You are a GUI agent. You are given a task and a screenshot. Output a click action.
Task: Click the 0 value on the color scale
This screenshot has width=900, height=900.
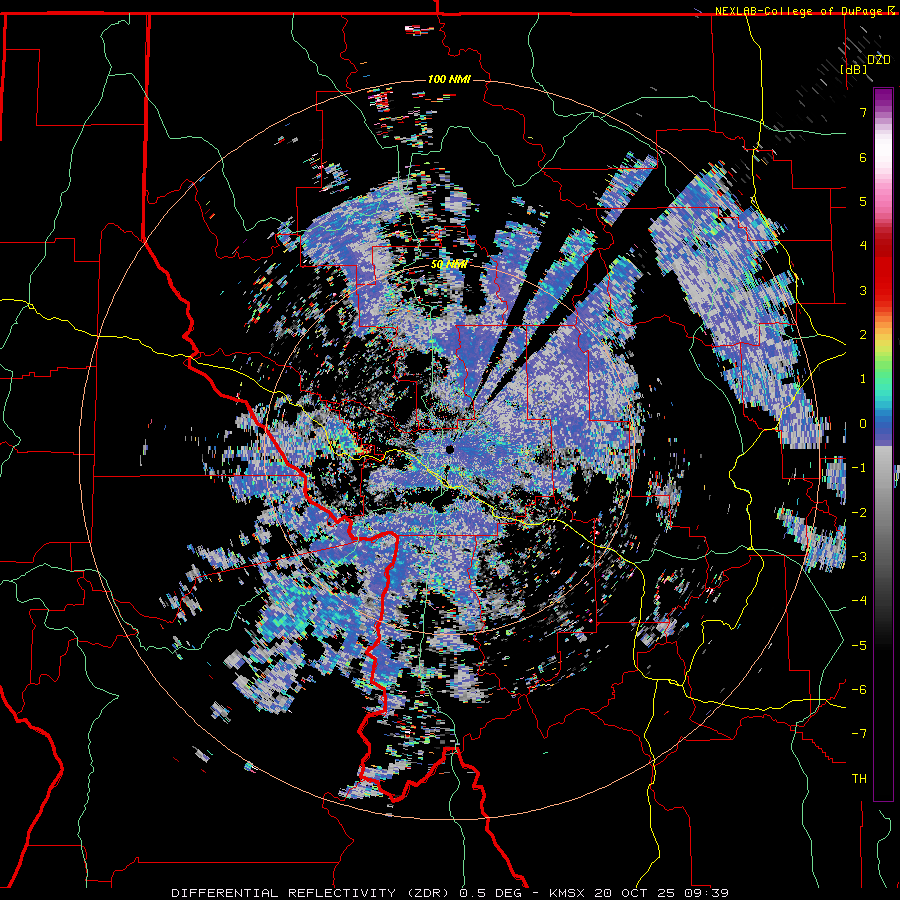tap(863, 424)
